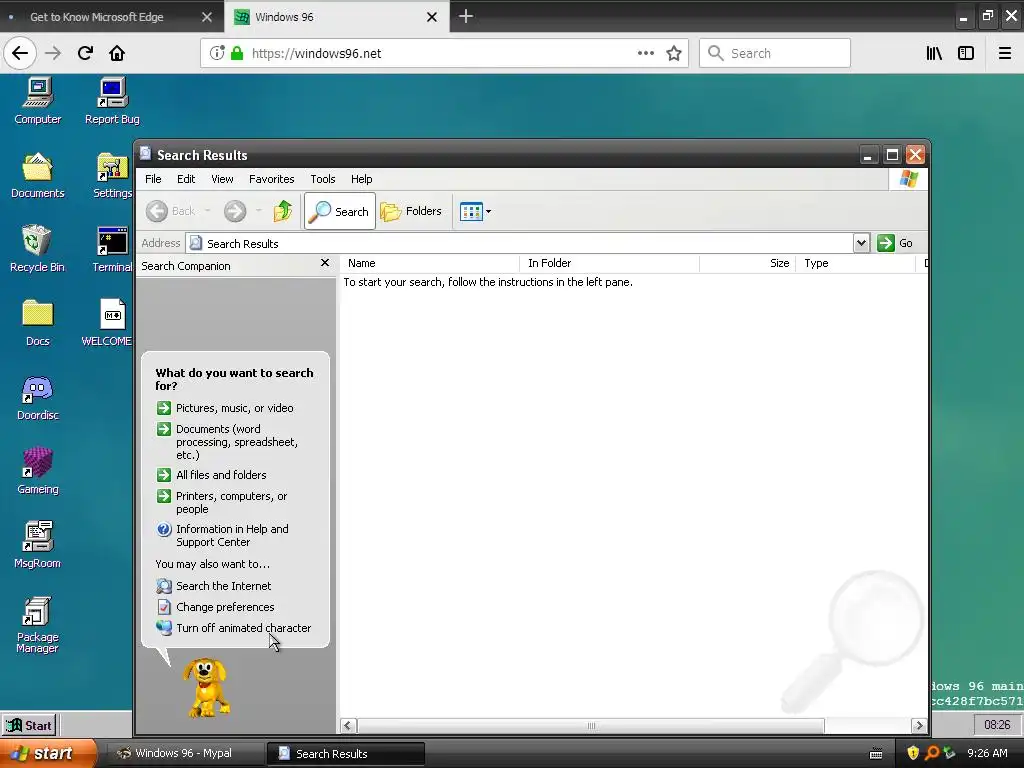Click the horizontal scrollbar thumb

pos(590,726)
